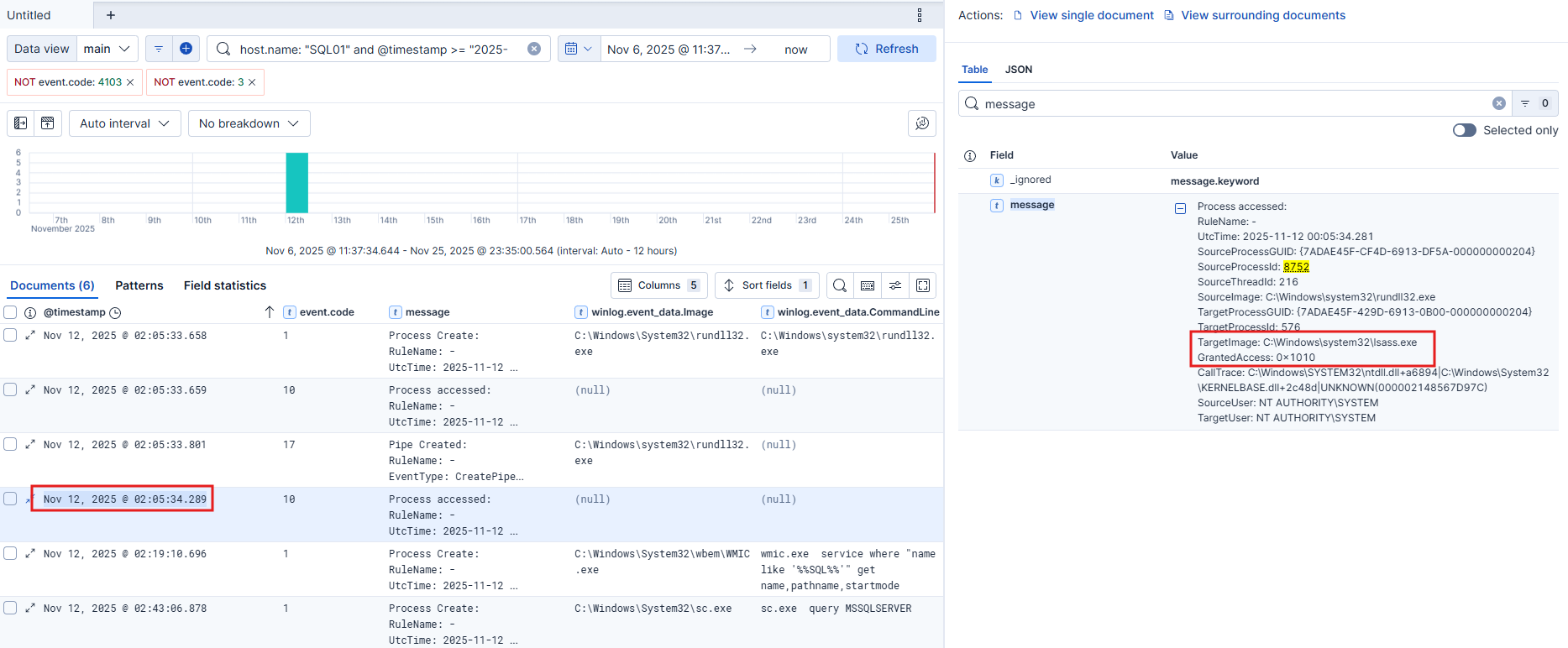Image resolution: width=1568 pixels, height=648 pixels.
Task: Open chart visualization options icon
Action: coord(921,123)
